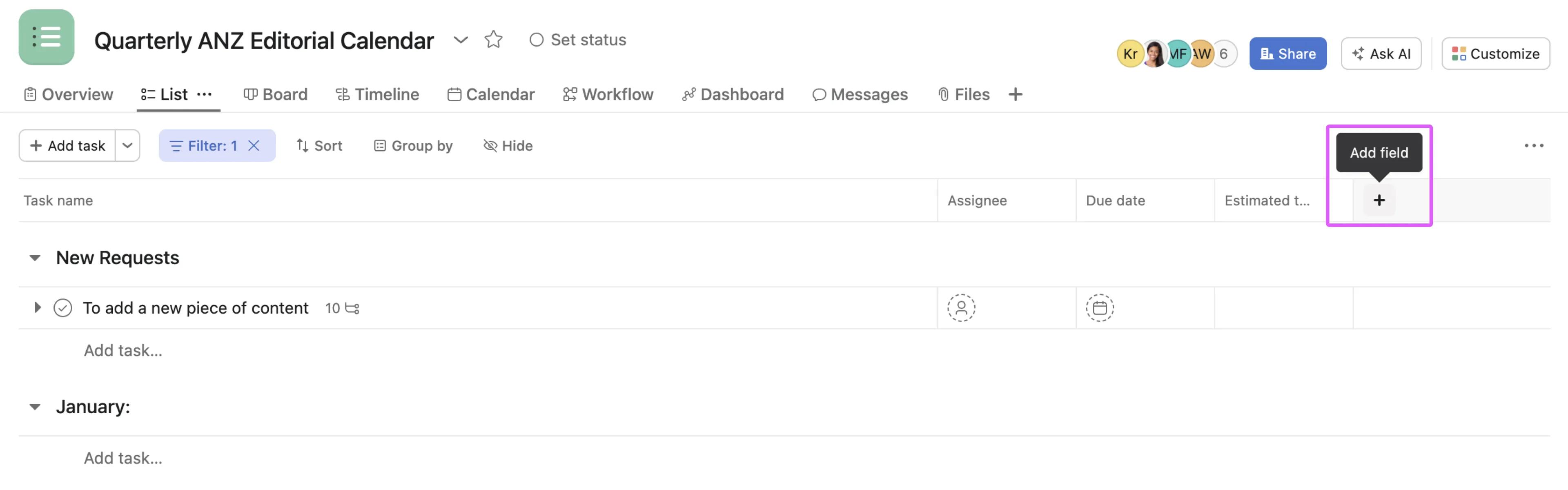The width and height of the screenshot is (1568, 490).
Task: Open the three-dot more options menu on the right
Action: pyautogui.click(x=1533, y=145)
